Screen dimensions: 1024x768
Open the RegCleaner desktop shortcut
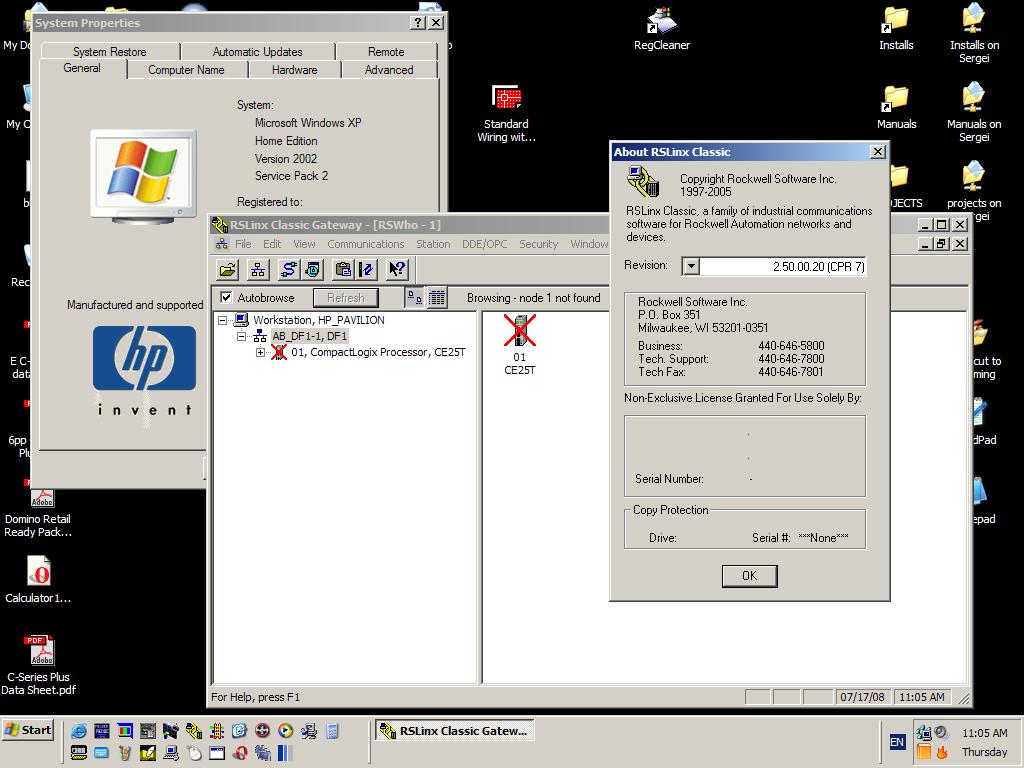pos(662,29)
